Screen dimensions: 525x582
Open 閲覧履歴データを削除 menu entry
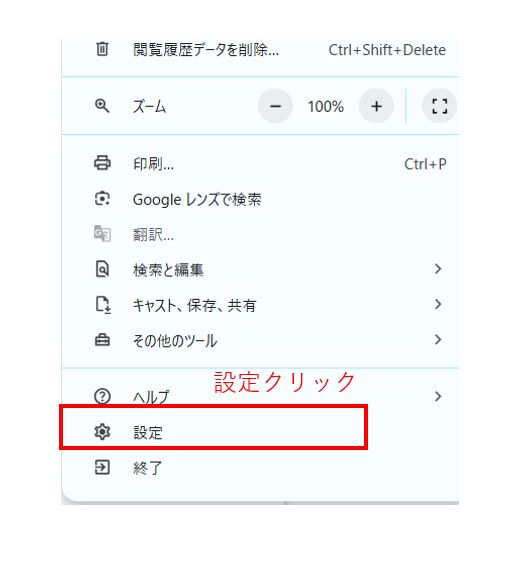pos(260,49)
